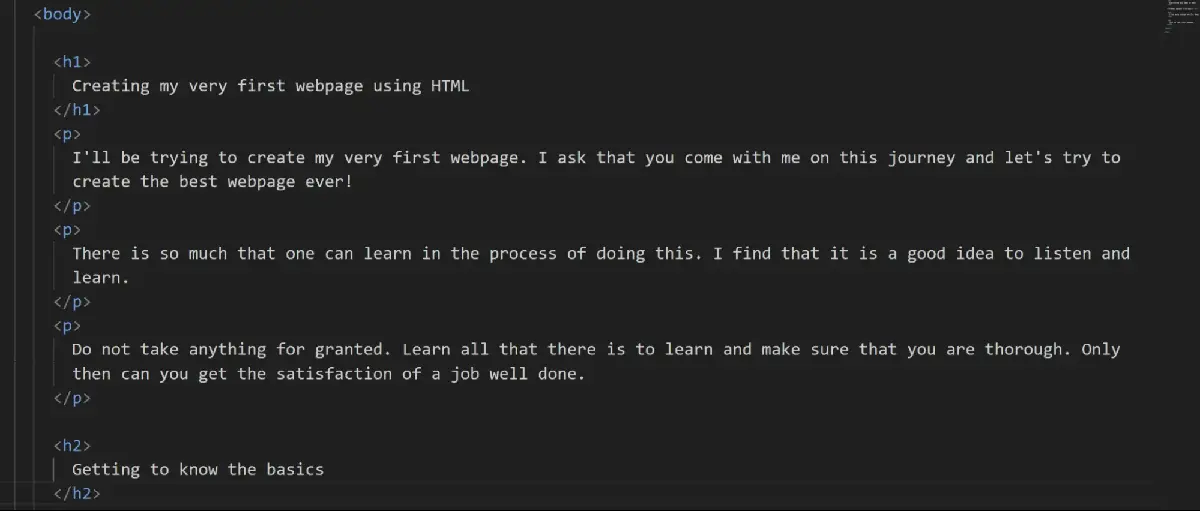Click the line starting "There is so much"
This screenshot has width=1200, height=511.
(x=600, y=254)
